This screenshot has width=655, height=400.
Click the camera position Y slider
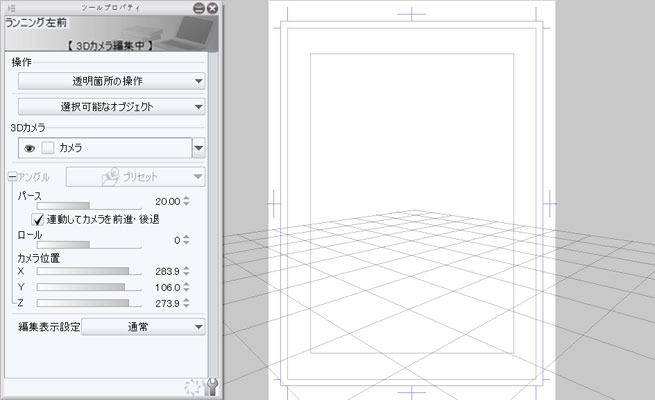89,287
